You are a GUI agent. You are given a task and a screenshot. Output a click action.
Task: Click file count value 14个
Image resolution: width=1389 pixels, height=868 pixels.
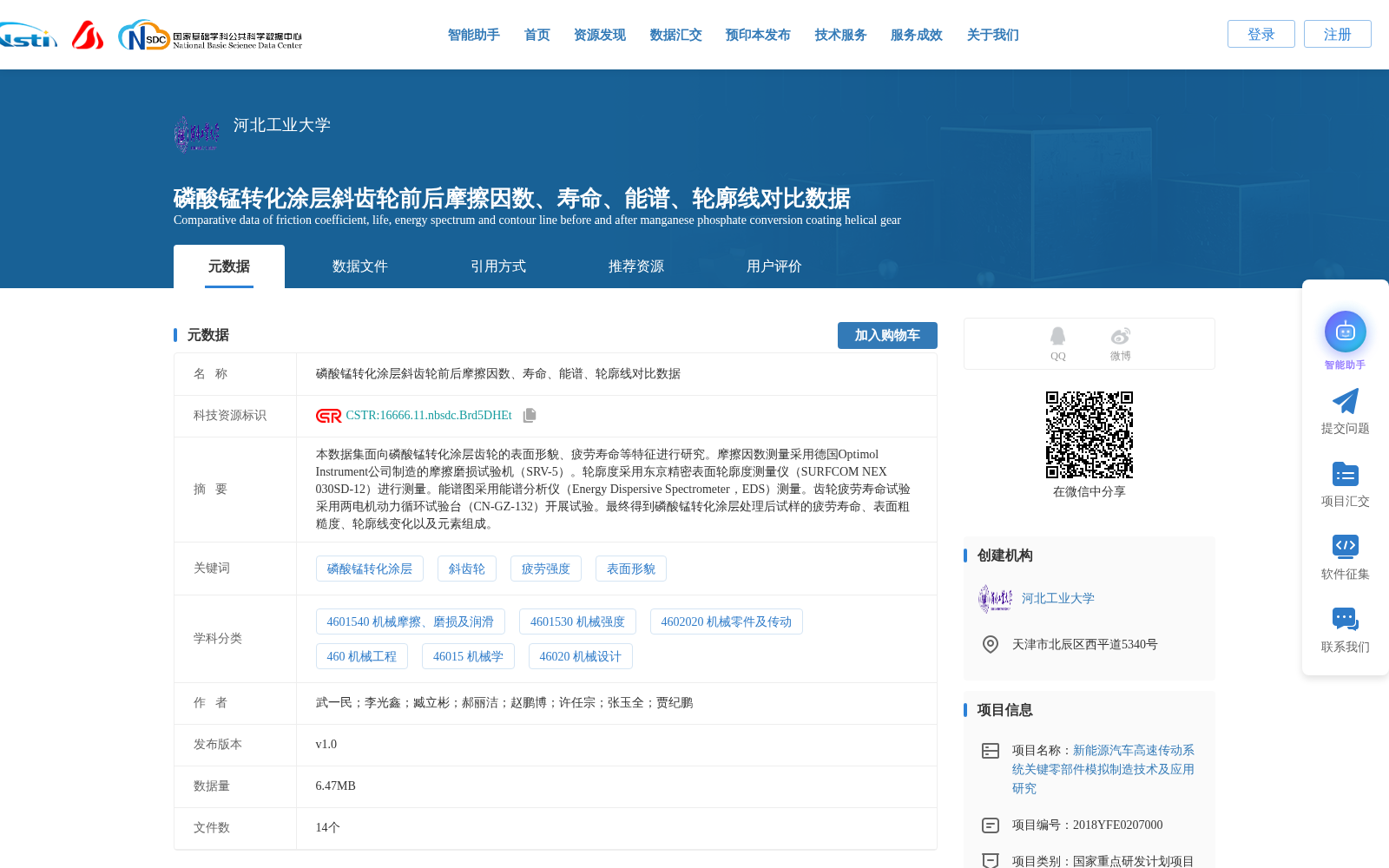(x=328, y=828)
